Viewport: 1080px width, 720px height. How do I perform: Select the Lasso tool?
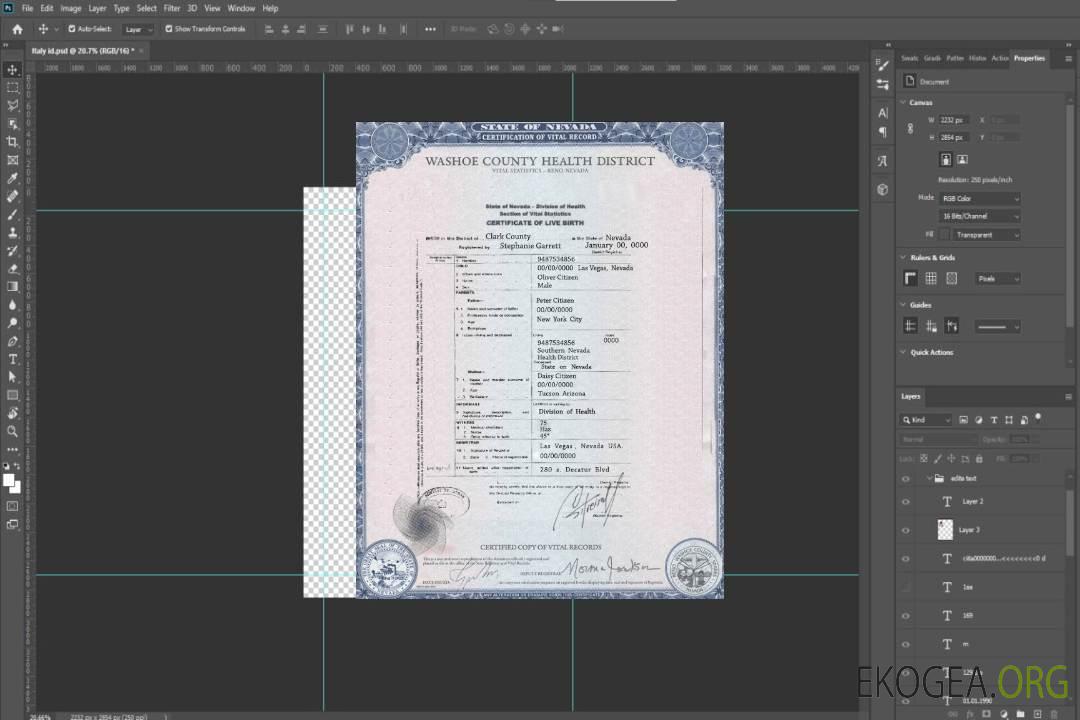point(12,105)
